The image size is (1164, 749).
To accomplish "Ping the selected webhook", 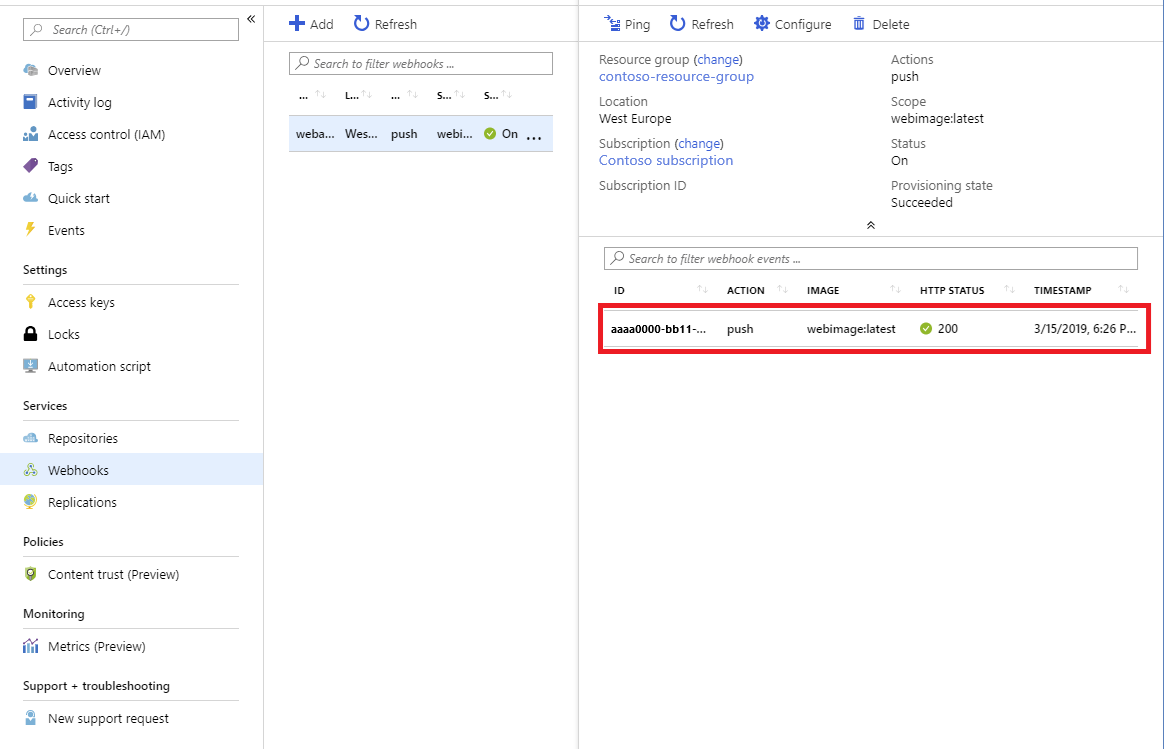I will [x=626, y=23].
